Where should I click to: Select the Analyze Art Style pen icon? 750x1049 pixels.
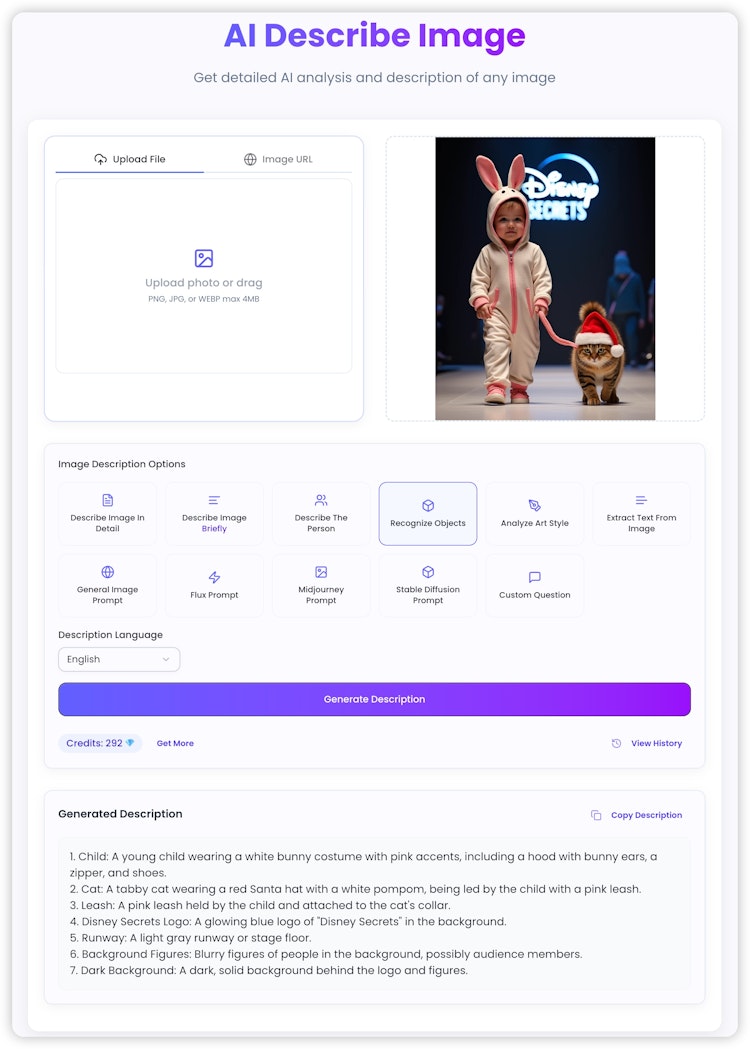535,505
